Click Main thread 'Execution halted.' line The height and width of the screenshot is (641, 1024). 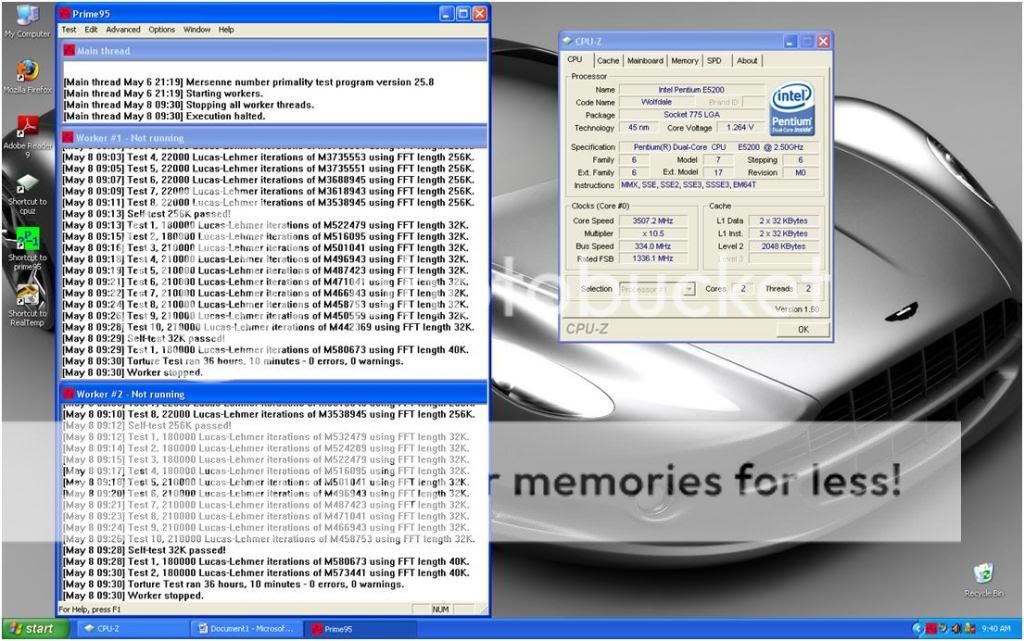pyautogui.click(x=164, y=116)
